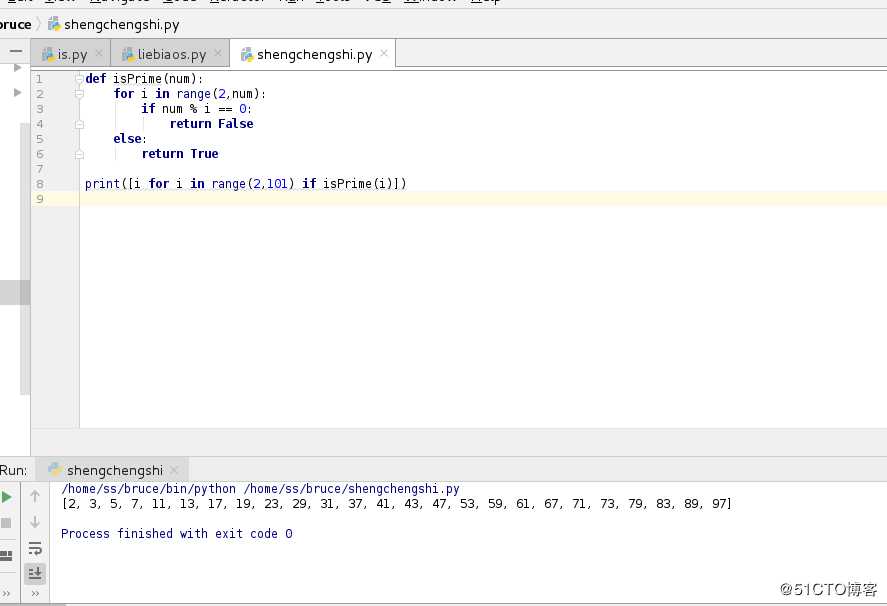This screenshot has height=606, width=887.
Task: Place cursor in highlighted empty line 9
Action: (483, 199)
